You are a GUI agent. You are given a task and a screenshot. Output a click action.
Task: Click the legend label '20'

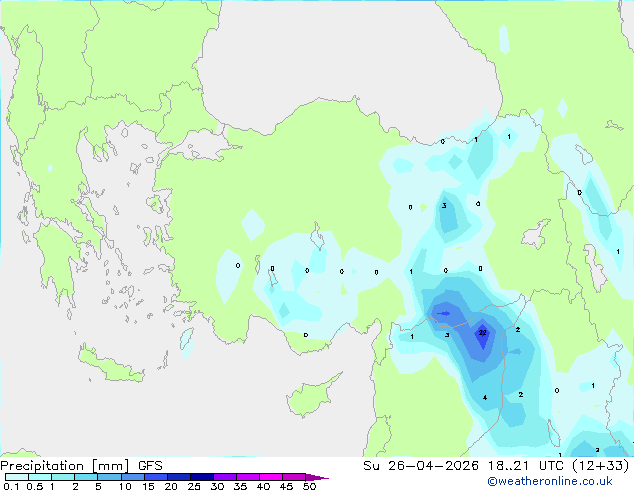171,486
